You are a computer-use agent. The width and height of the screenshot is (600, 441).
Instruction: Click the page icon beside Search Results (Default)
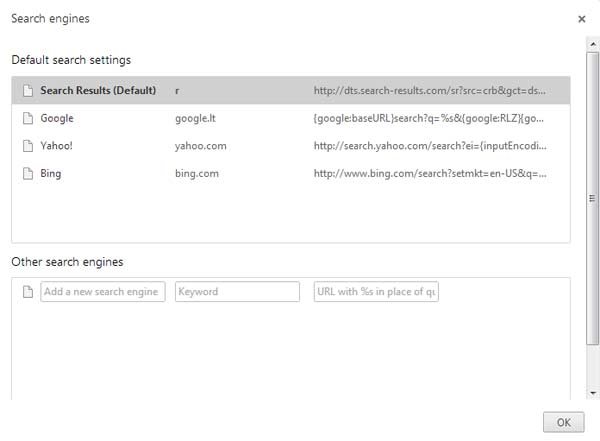[x=28, y=91]
